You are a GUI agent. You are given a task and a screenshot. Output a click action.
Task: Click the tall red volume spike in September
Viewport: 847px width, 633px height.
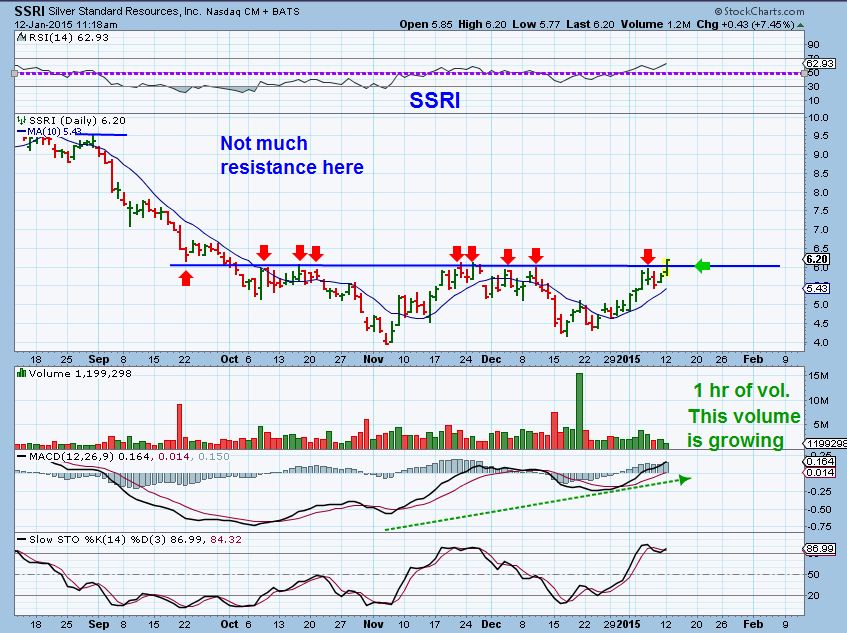click(179, 427)
